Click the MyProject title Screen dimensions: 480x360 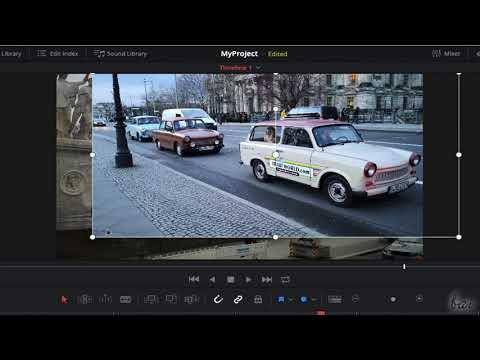click(239, 53)
